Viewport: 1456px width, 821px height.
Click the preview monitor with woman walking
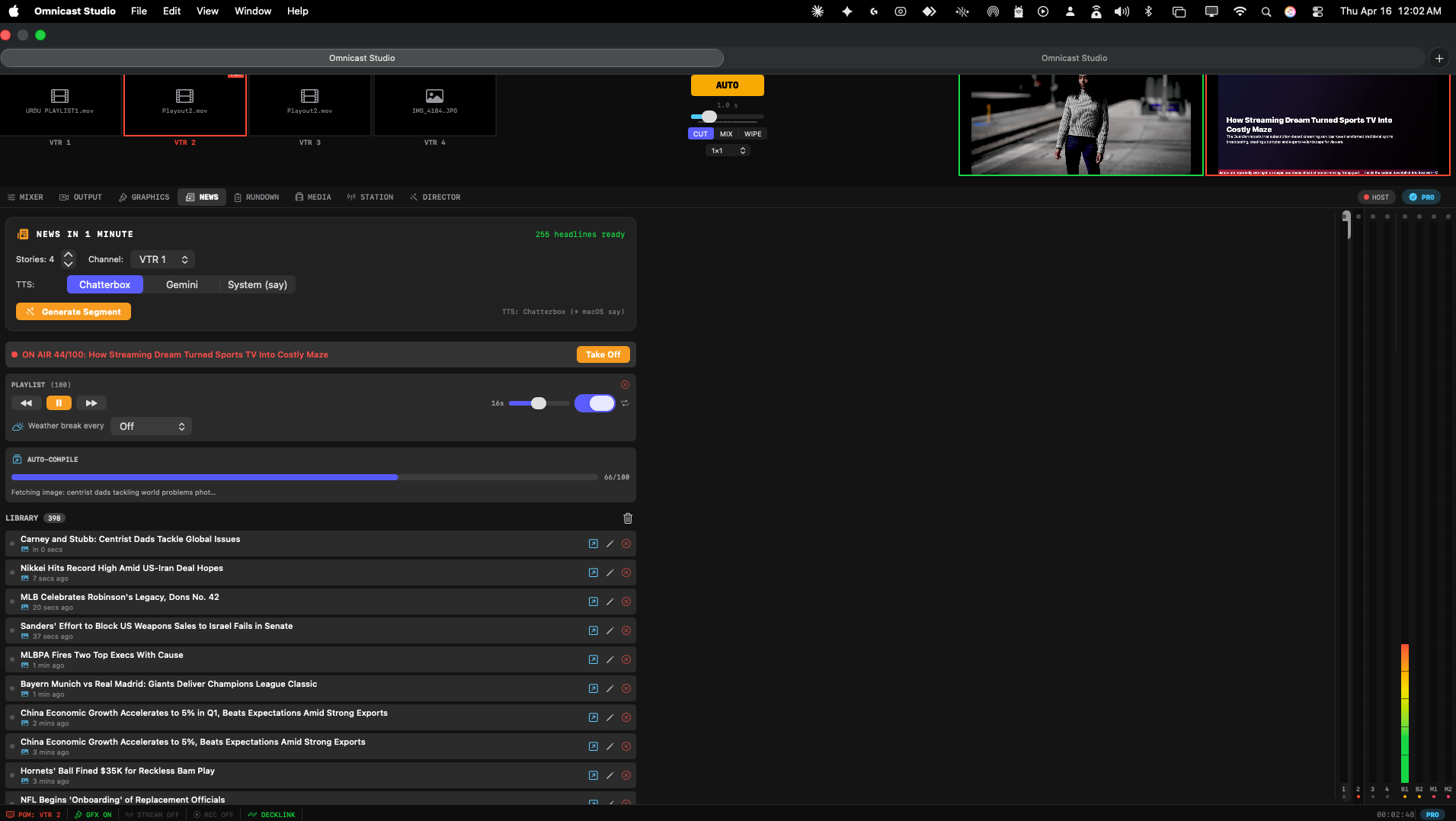coord(1080,125)
